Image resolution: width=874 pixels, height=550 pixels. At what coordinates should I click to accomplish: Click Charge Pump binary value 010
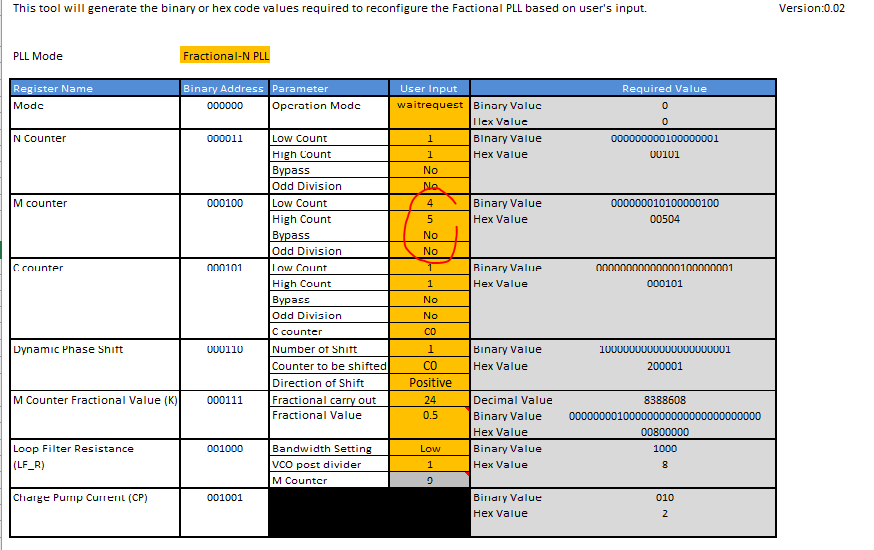tap(664, 498)
